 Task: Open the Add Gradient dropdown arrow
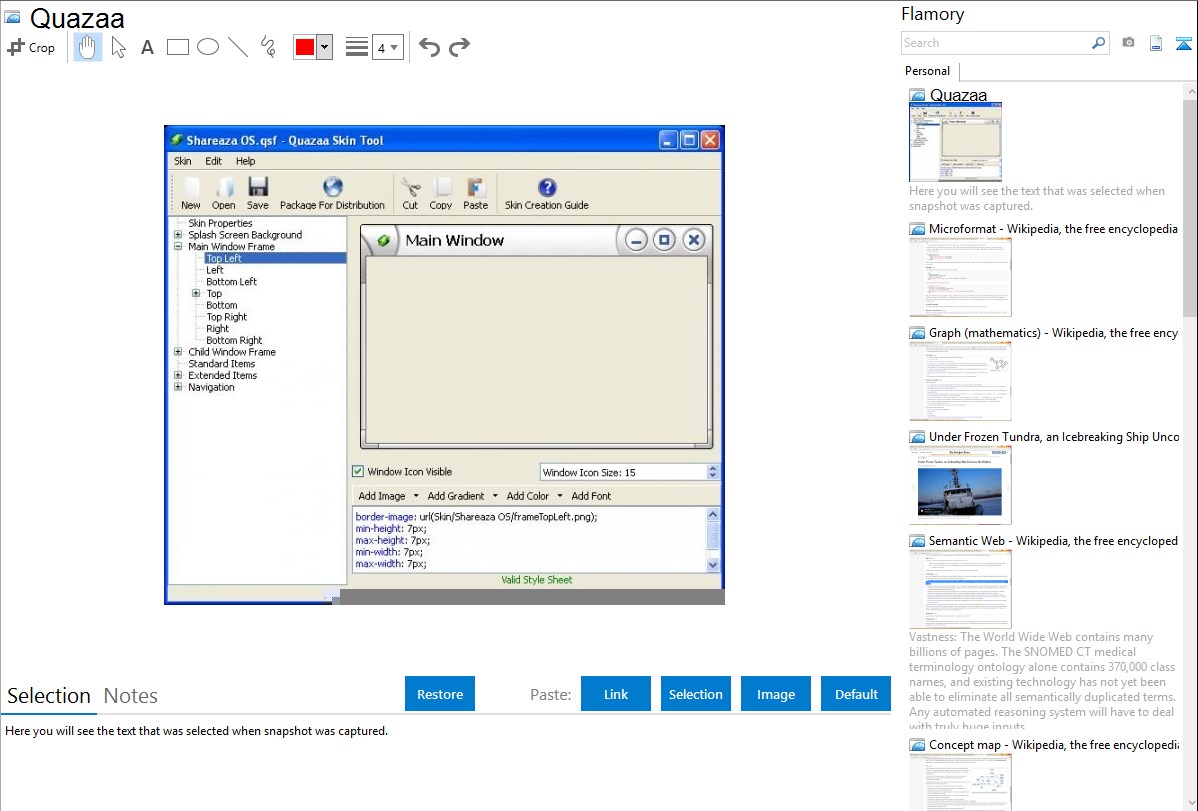(494, 495)
